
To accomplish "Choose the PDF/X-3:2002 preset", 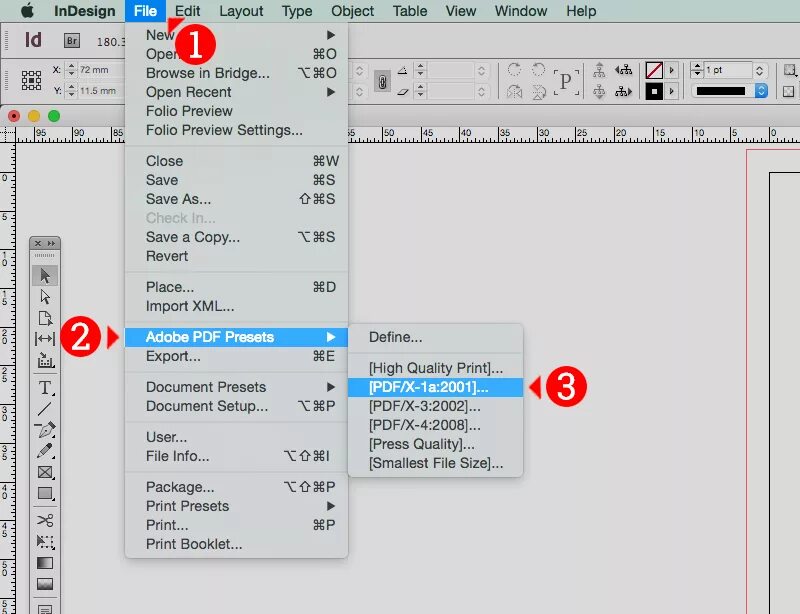I will point(435,406).
